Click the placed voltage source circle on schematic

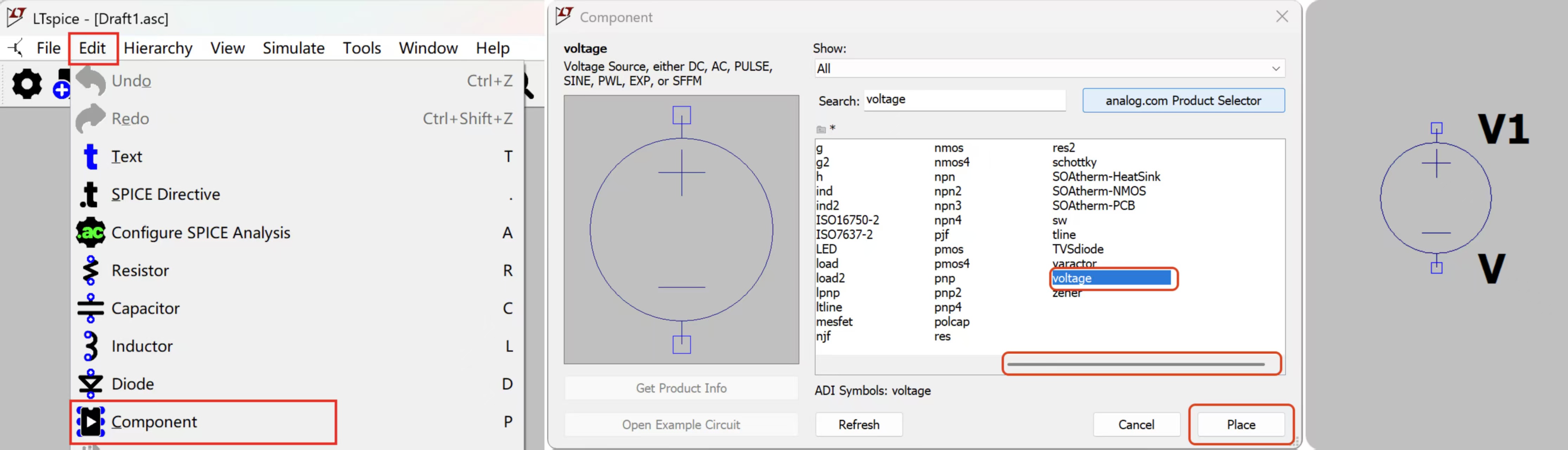pyautogui.click(x=1436, y=198)
